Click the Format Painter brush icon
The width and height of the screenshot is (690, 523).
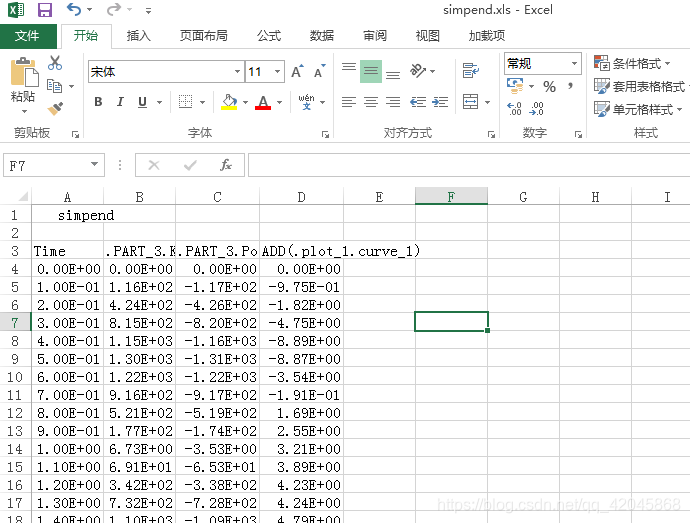[x=55, y=108]
